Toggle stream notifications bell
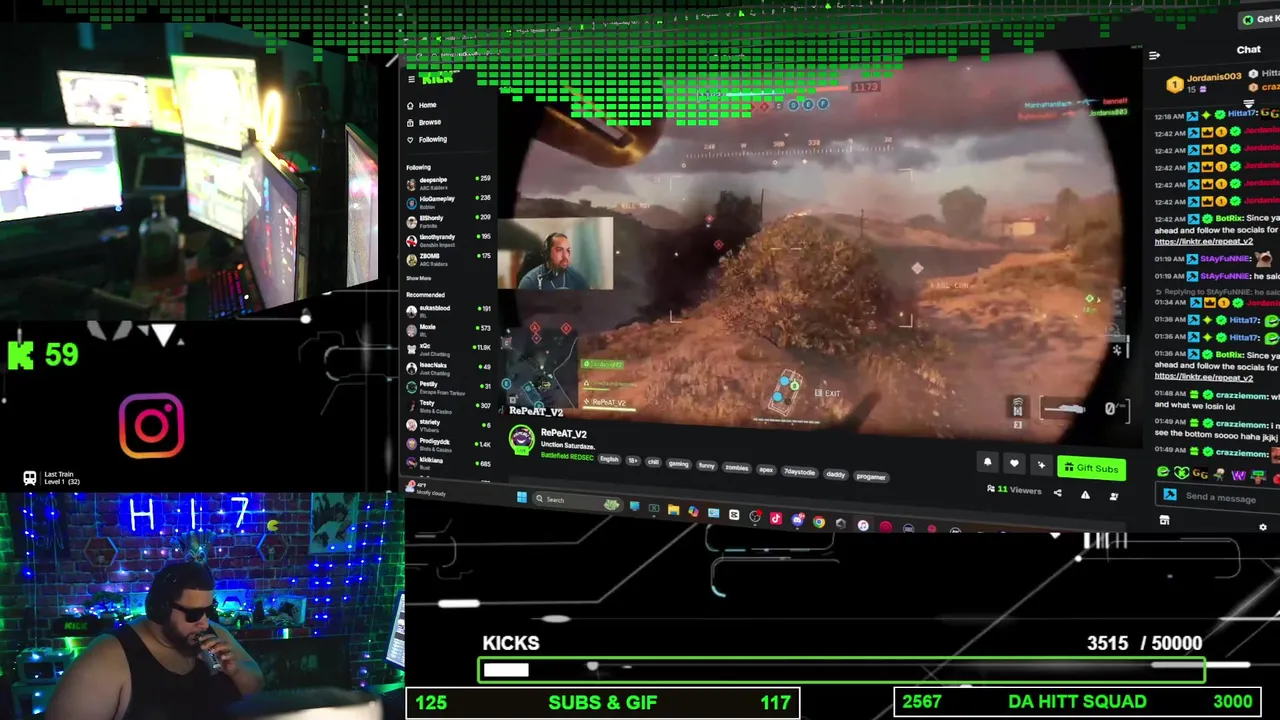This screenshot has width=1280, height=720. point(987,462)
